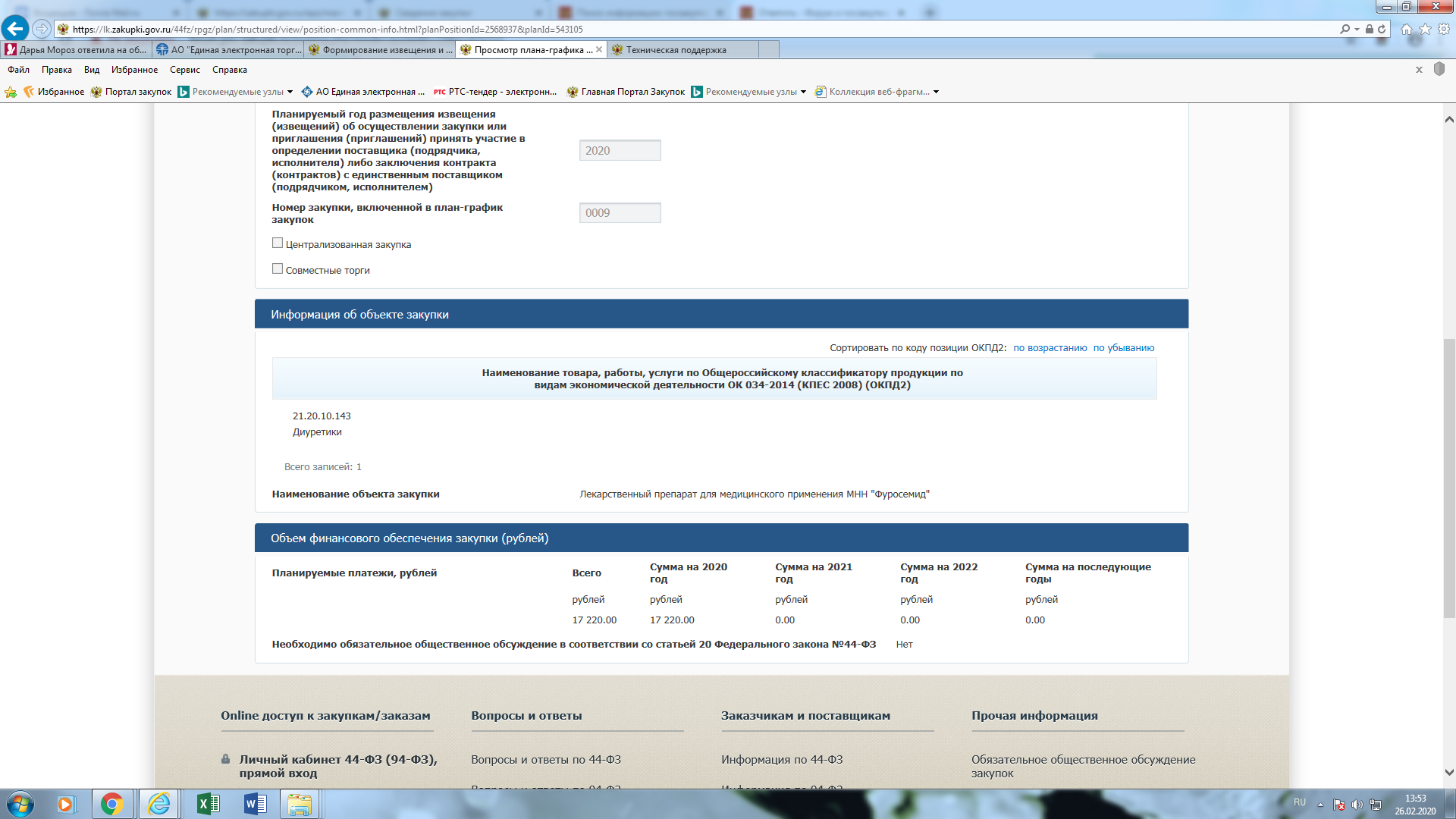1456x819 pixels.
Task: Launch Google Chrome from the taskbar
Action: (112, 804)
